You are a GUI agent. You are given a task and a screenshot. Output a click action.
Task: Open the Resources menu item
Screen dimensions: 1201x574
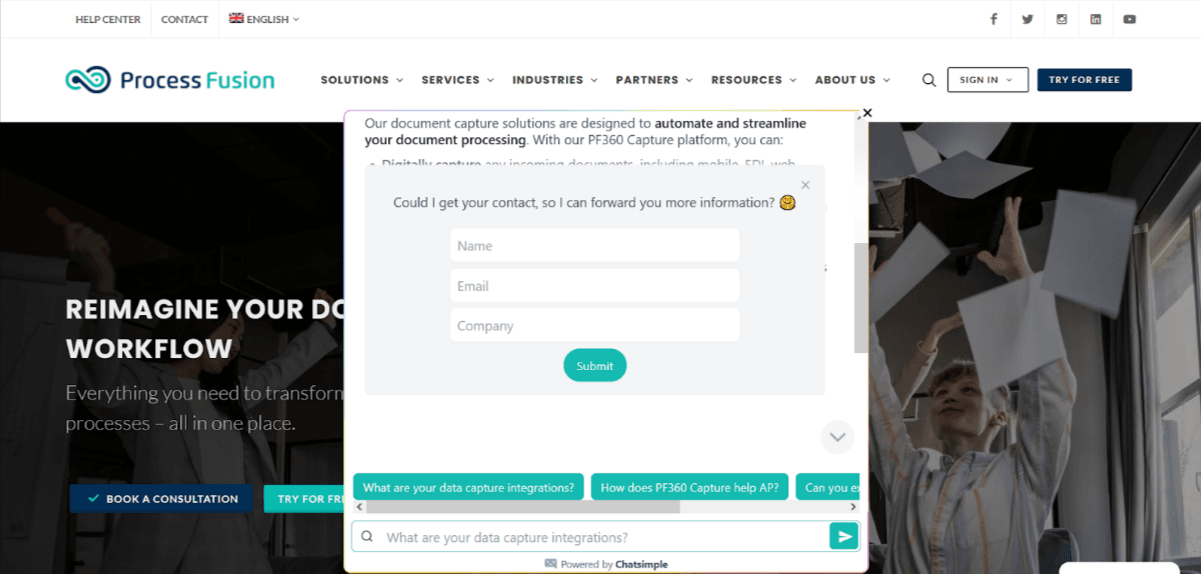tap(754, 80)
